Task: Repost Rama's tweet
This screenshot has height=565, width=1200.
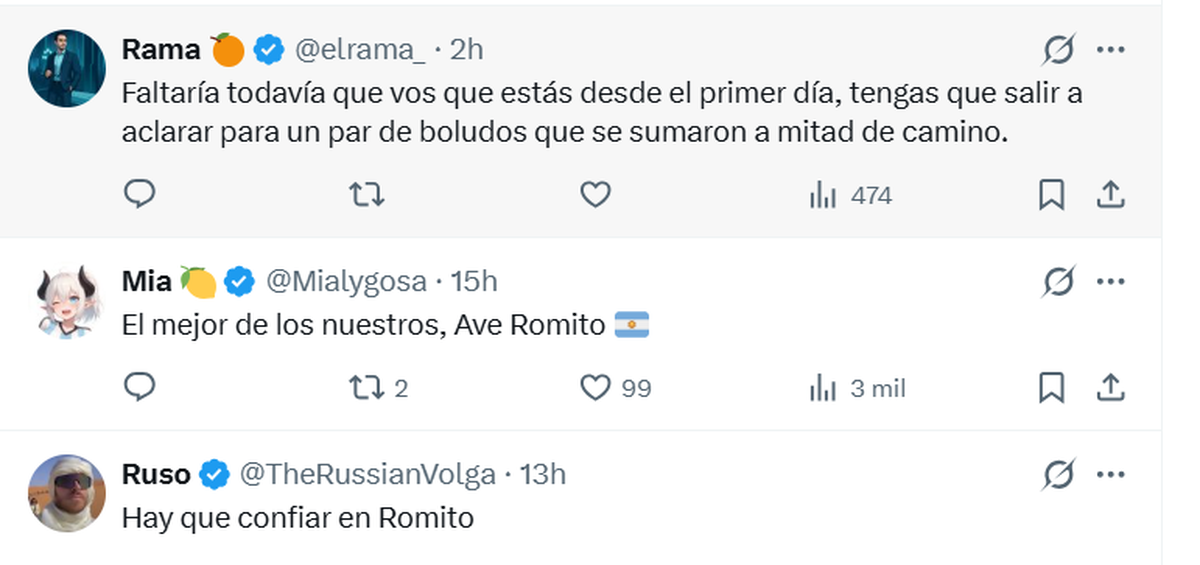Action: [x=367, y=195]
